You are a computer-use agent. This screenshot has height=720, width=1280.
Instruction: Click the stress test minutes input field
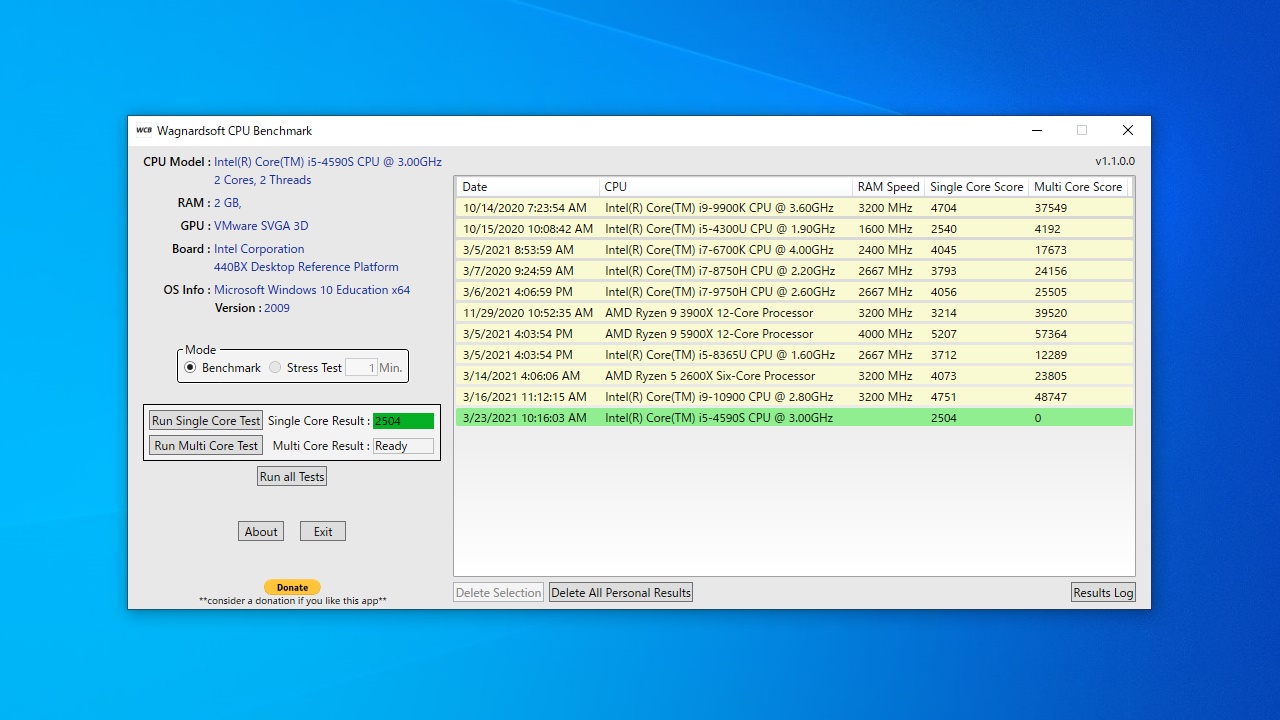[x=361, y=368]
